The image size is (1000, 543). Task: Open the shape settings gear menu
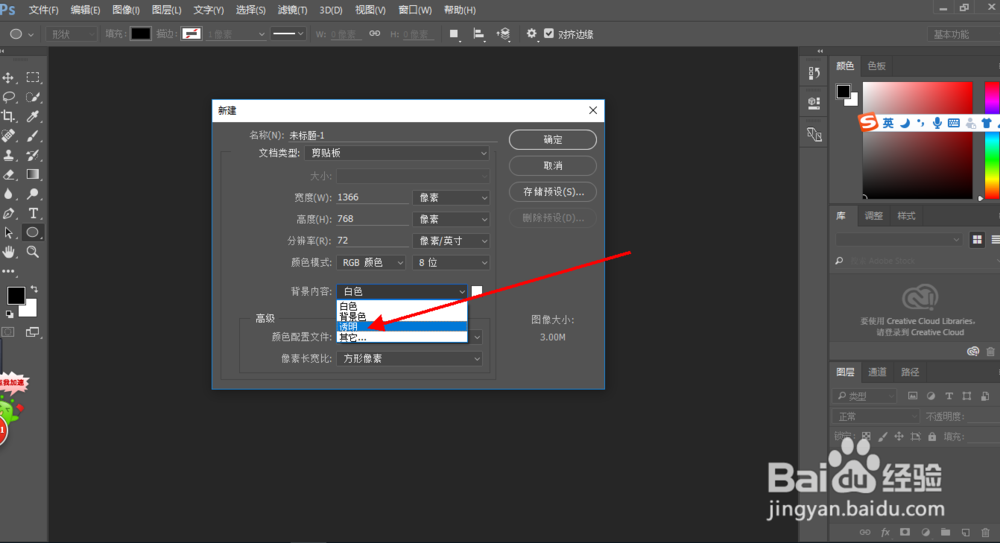coord(531,34)
